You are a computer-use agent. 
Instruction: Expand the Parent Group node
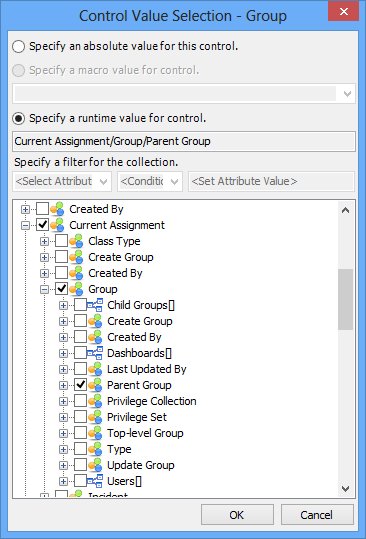(x=63, y=385)
